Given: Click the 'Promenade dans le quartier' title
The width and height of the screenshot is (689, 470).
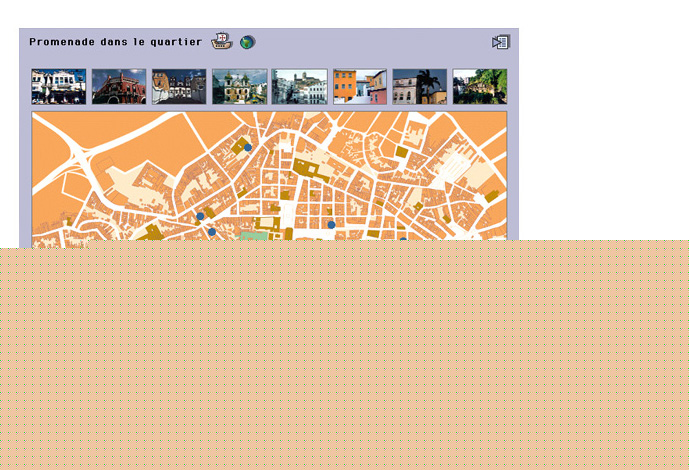Looking at the screenshot, I should pyautogui.click(x=116, y=42).
